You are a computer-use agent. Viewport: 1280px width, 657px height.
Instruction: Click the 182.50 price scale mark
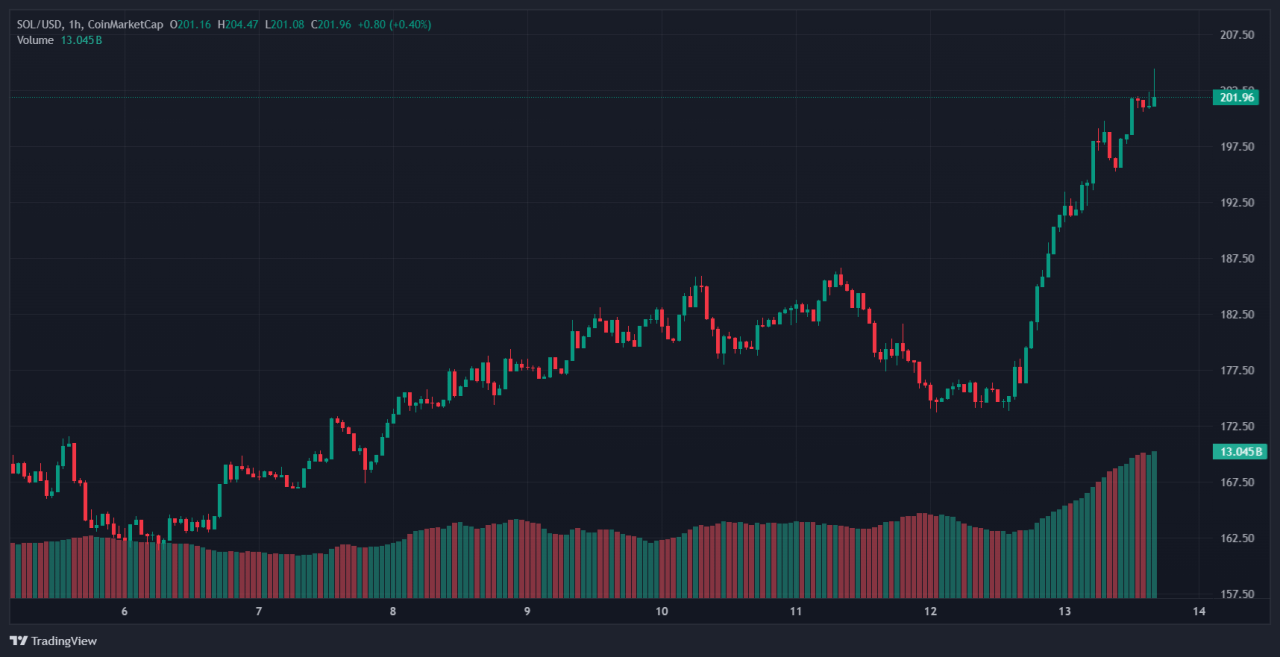(1232, 315)
